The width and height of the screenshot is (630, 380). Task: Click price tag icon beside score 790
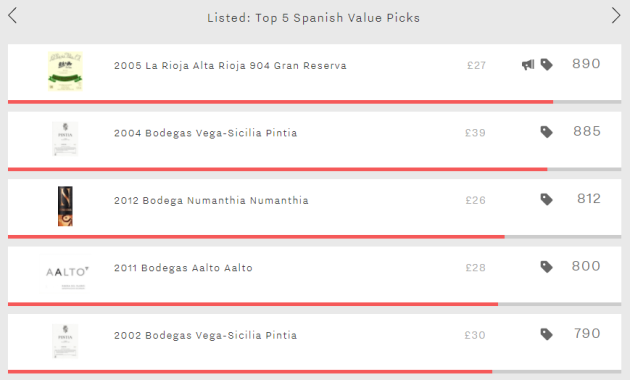(x=546, y=334)
